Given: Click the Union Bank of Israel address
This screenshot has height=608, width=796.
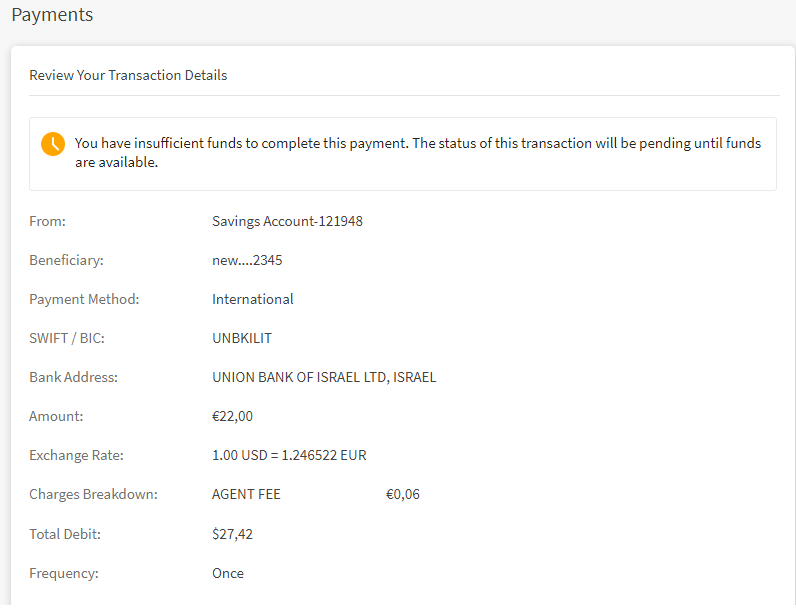Looking at the screenshot, I should [x=324, y=377].
